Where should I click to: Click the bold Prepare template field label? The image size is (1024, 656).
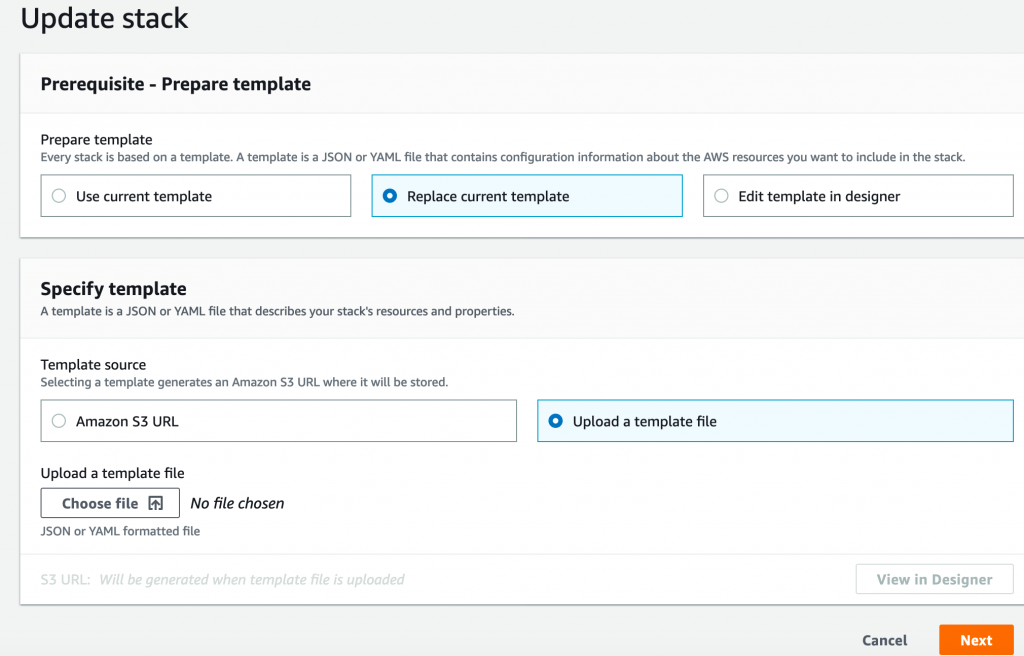tap(96, 140)
